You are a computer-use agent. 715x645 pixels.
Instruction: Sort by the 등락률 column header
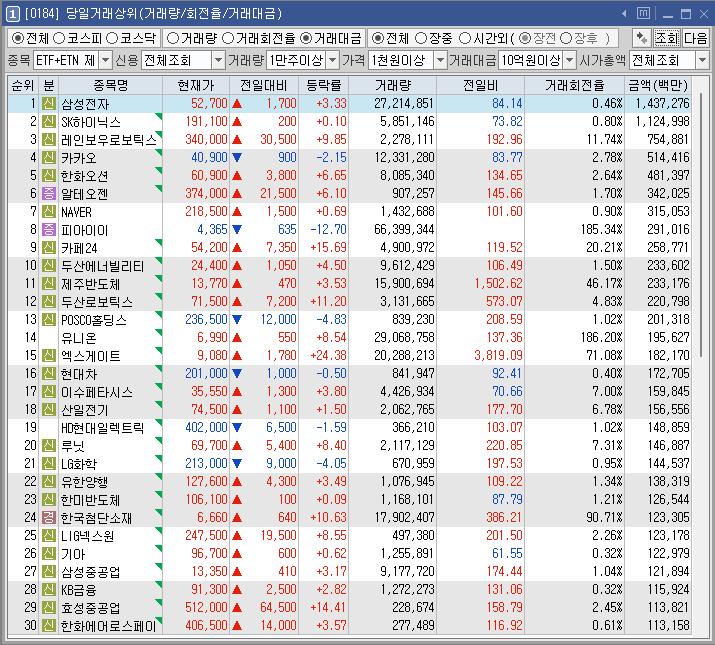323,85
